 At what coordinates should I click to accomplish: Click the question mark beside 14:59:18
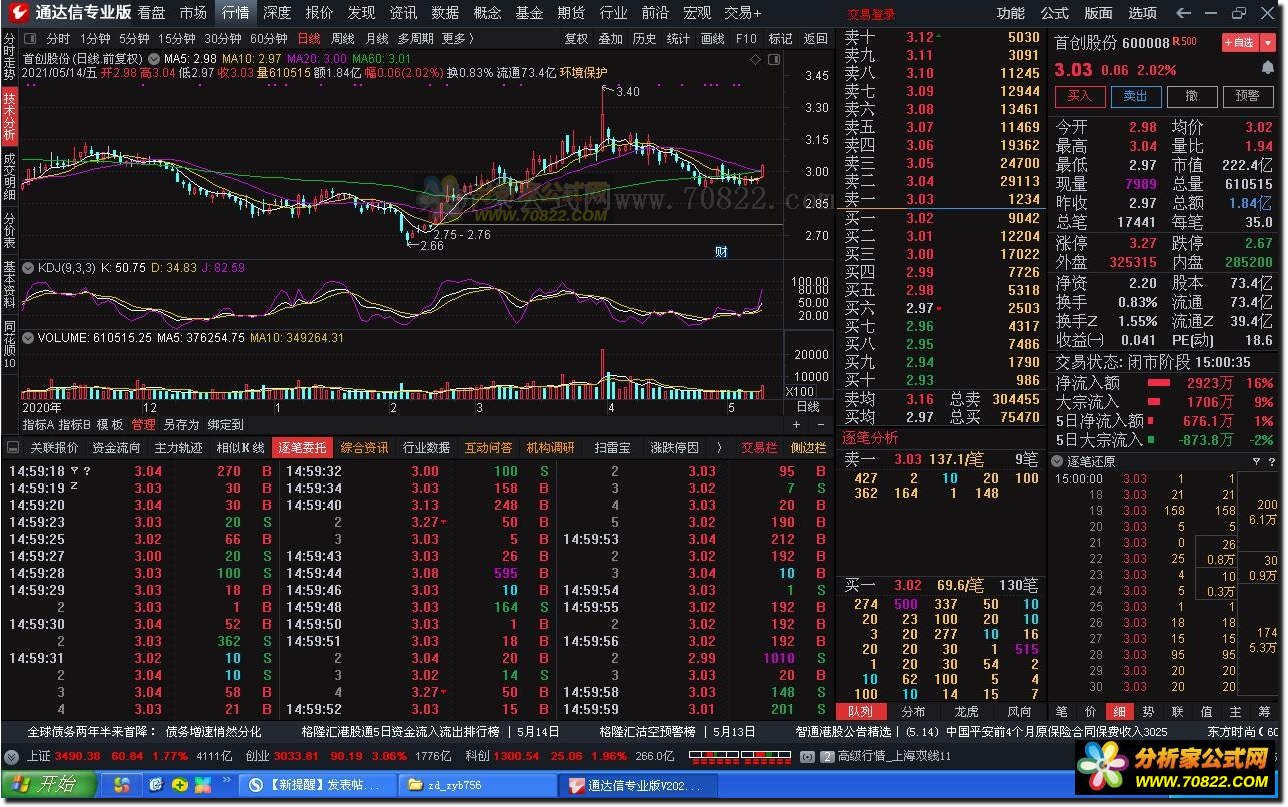point(87,471)
